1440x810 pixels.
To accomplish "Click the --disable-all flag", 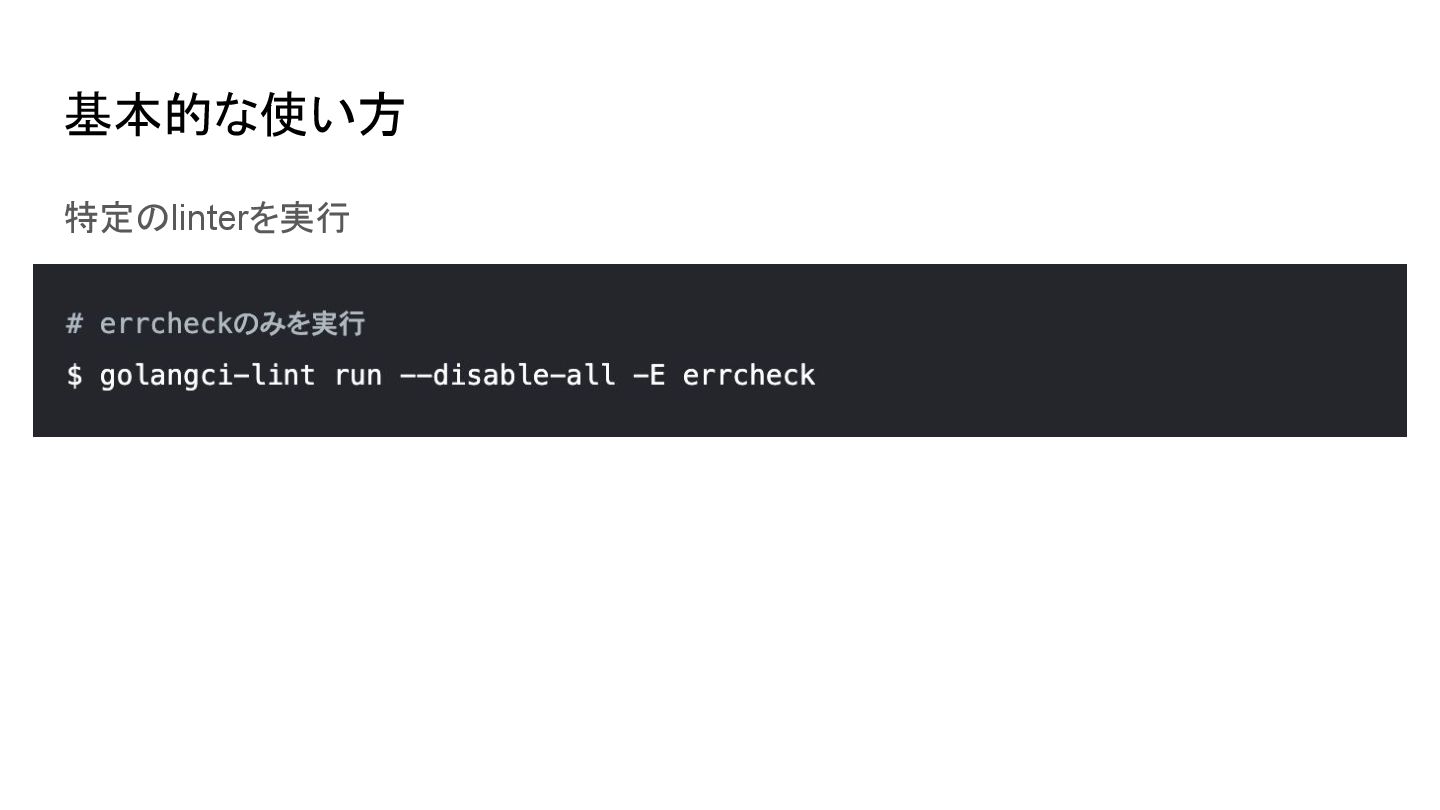I will point(507,376).
